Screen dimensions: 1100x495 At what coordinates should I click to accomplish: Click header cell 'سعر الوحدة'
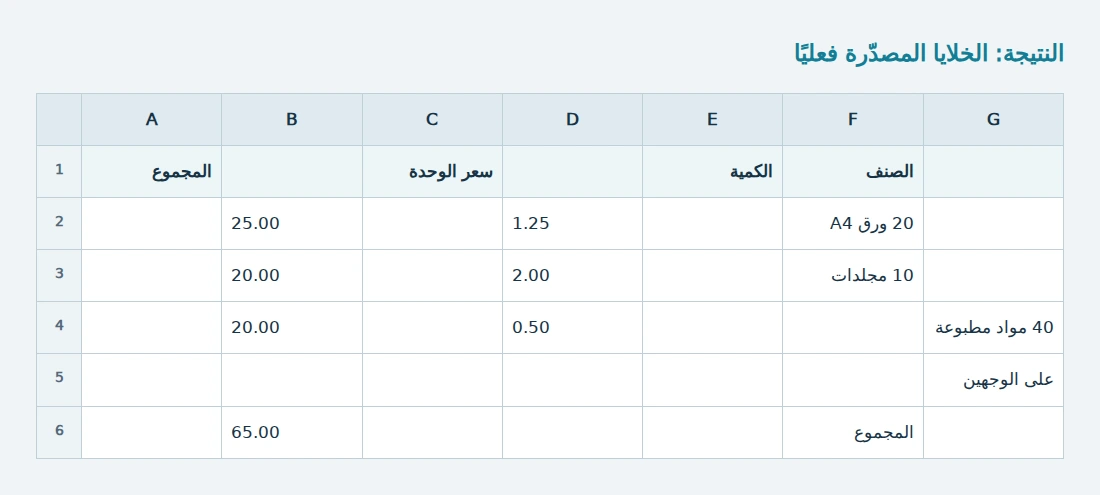[432, 172]
